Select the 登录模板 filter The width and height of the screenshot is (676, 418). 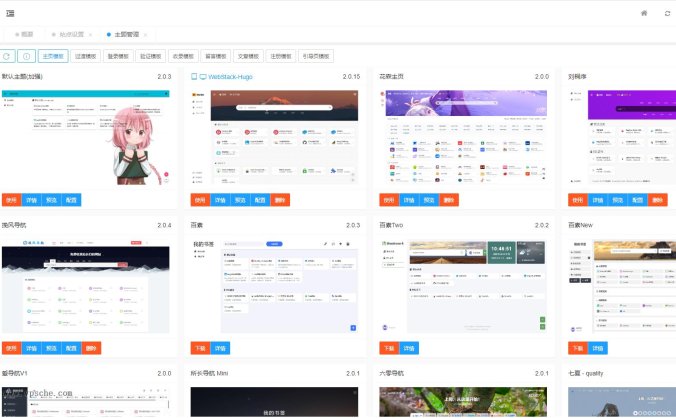(118, 56)
